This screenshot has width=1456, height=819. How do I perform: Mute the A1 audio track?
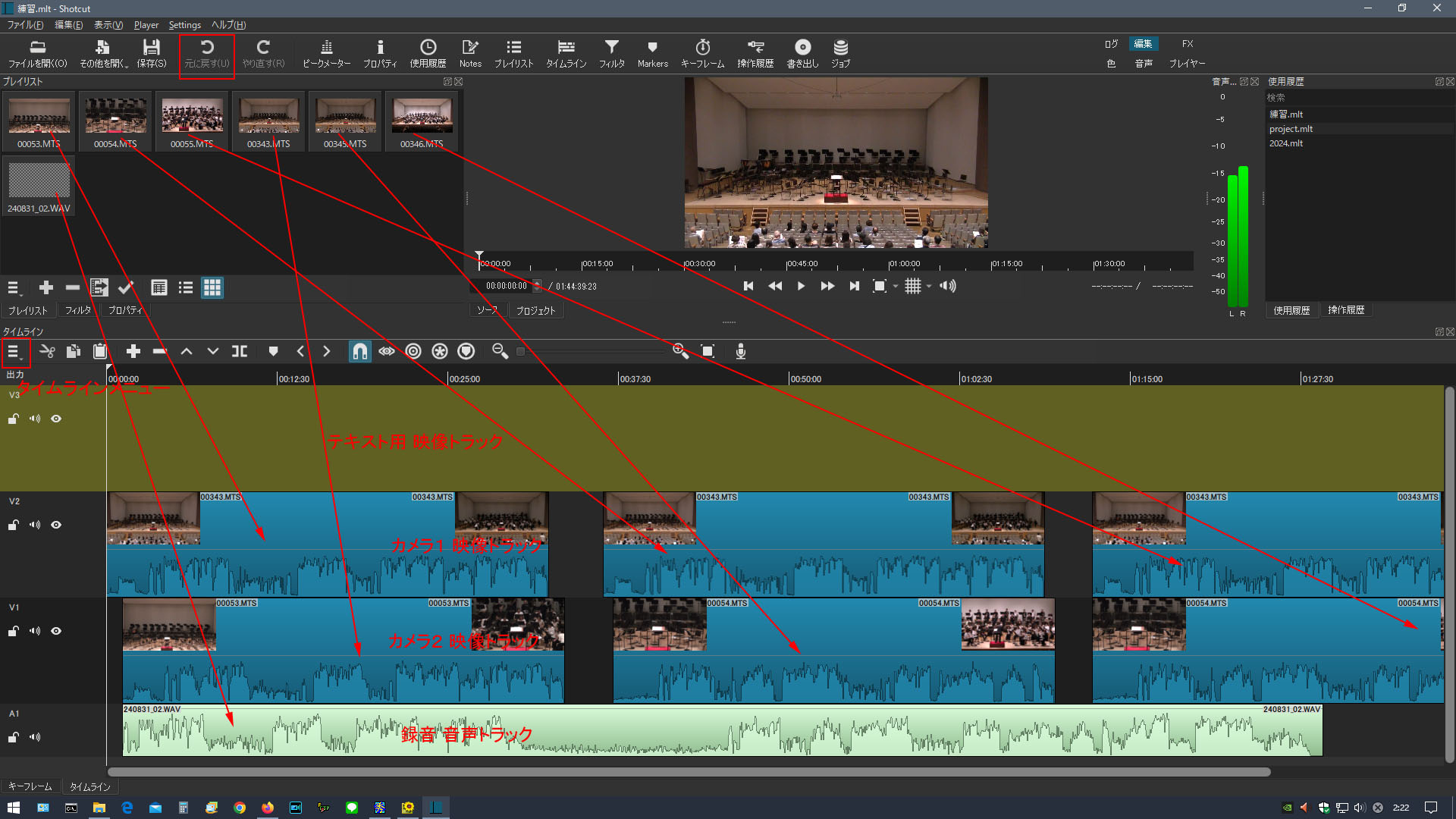point(35,737)
